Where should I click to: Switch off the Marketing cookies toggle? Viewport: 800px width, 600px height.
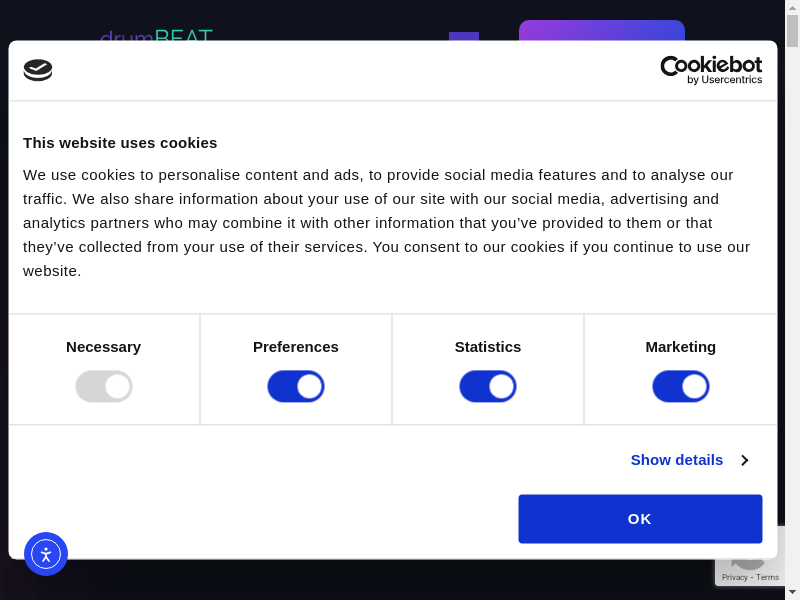coord(681,386)
